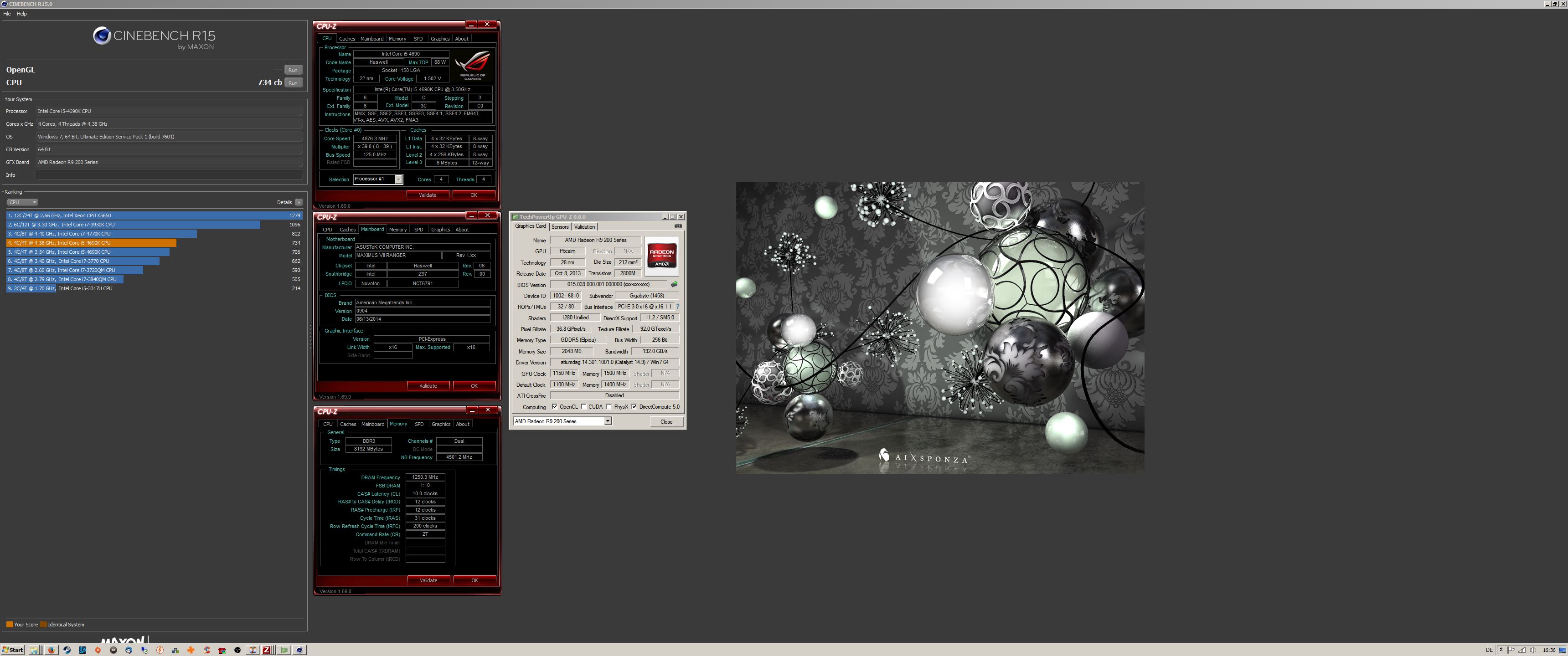This screenshot has height=656, width=1568.
Task: Click the Show Desktop tray button
Action: 1563,650
